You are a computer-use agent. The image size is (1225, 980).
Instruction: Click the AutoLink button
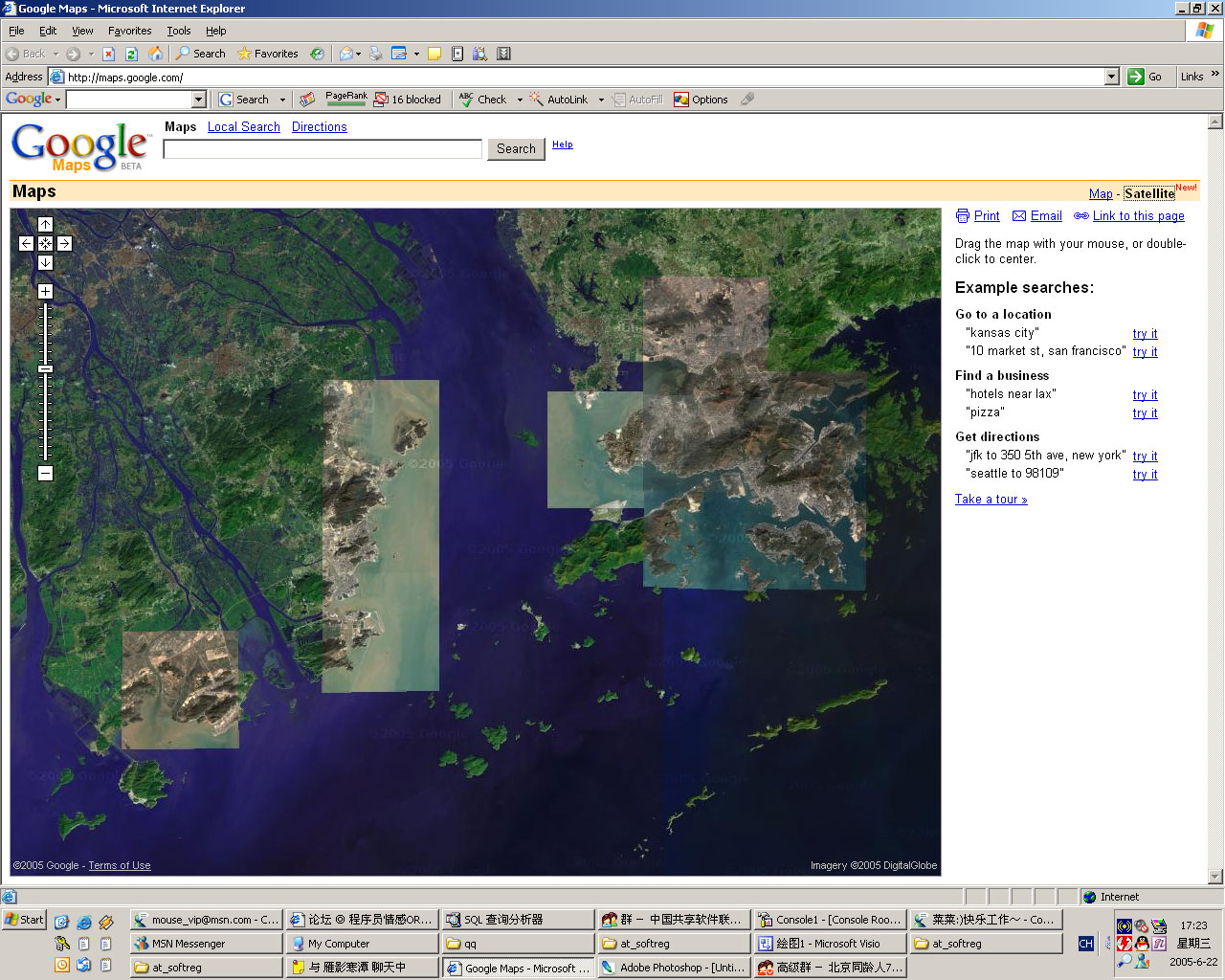[559, 100]
